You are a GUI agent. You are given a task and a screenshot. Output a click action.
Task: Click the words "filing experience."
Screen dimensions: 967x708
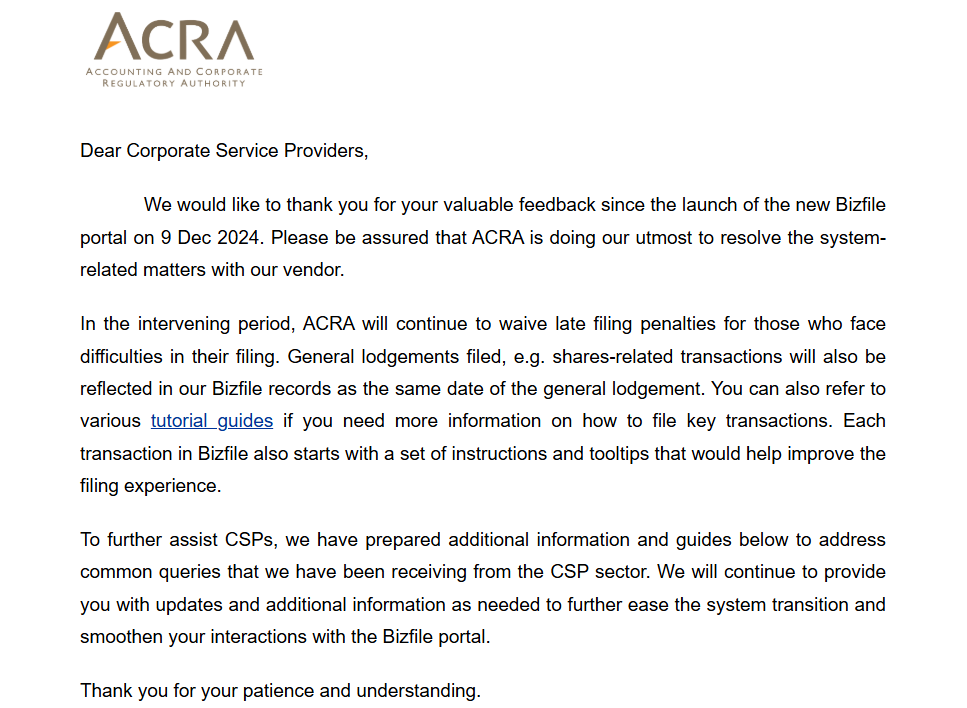tap(150, 486)
